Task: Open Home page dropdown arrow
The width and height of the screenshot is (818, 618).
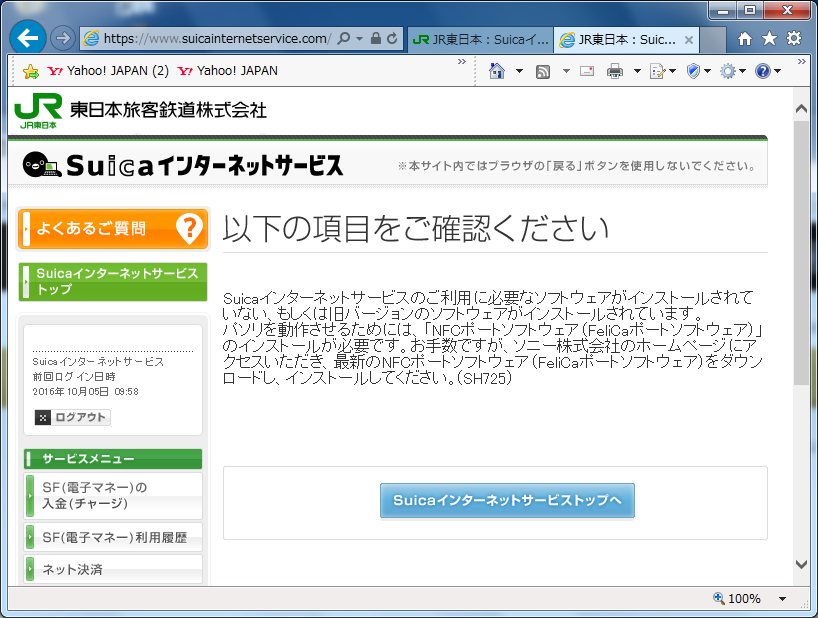Action: point(519,71)
